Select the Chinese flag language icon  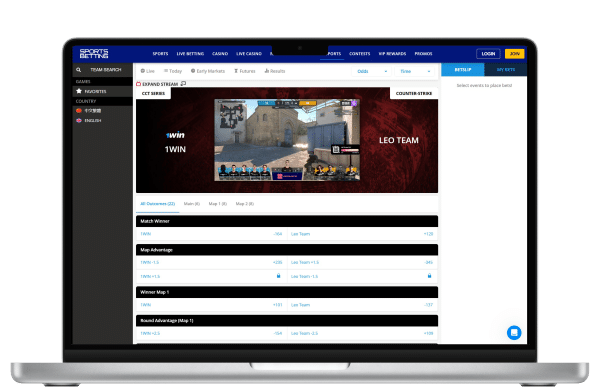tap(79, 111)
